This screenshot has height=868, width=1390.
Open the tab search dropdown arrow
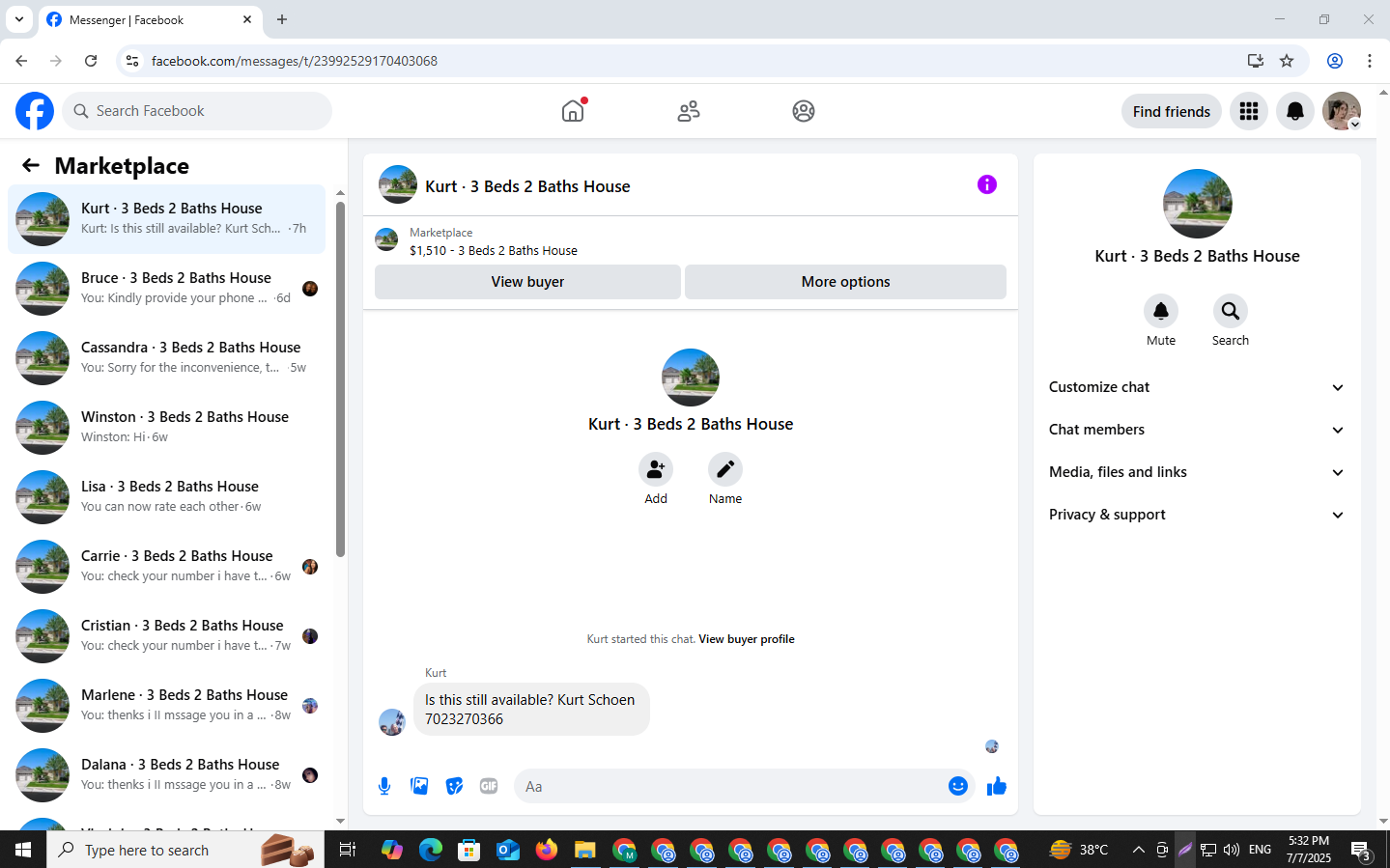pyautogui.click(x=19, y=19)
